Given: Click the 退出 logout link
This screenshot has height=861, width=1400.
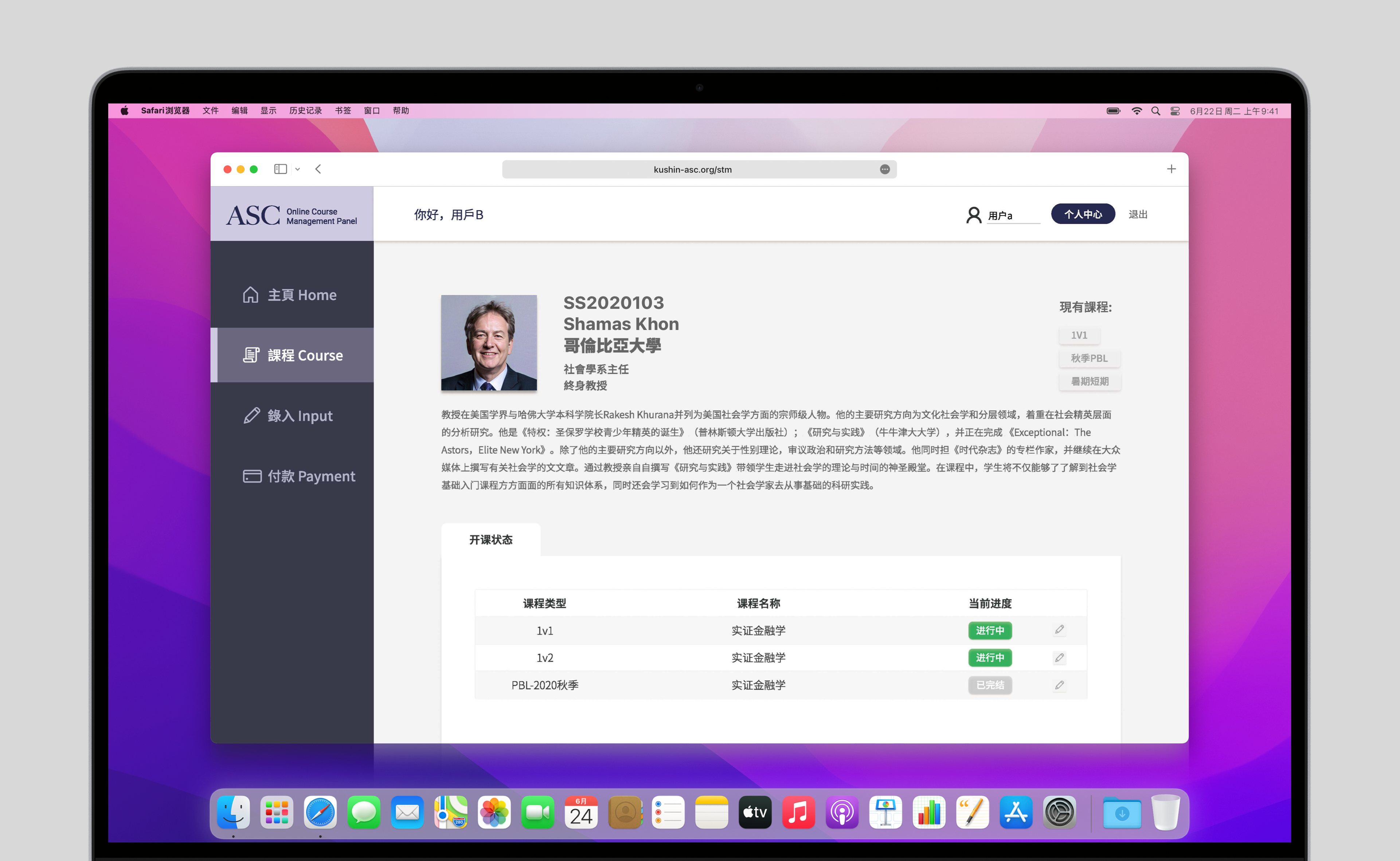Looking at the screenshot, I should coord(1137,214).
